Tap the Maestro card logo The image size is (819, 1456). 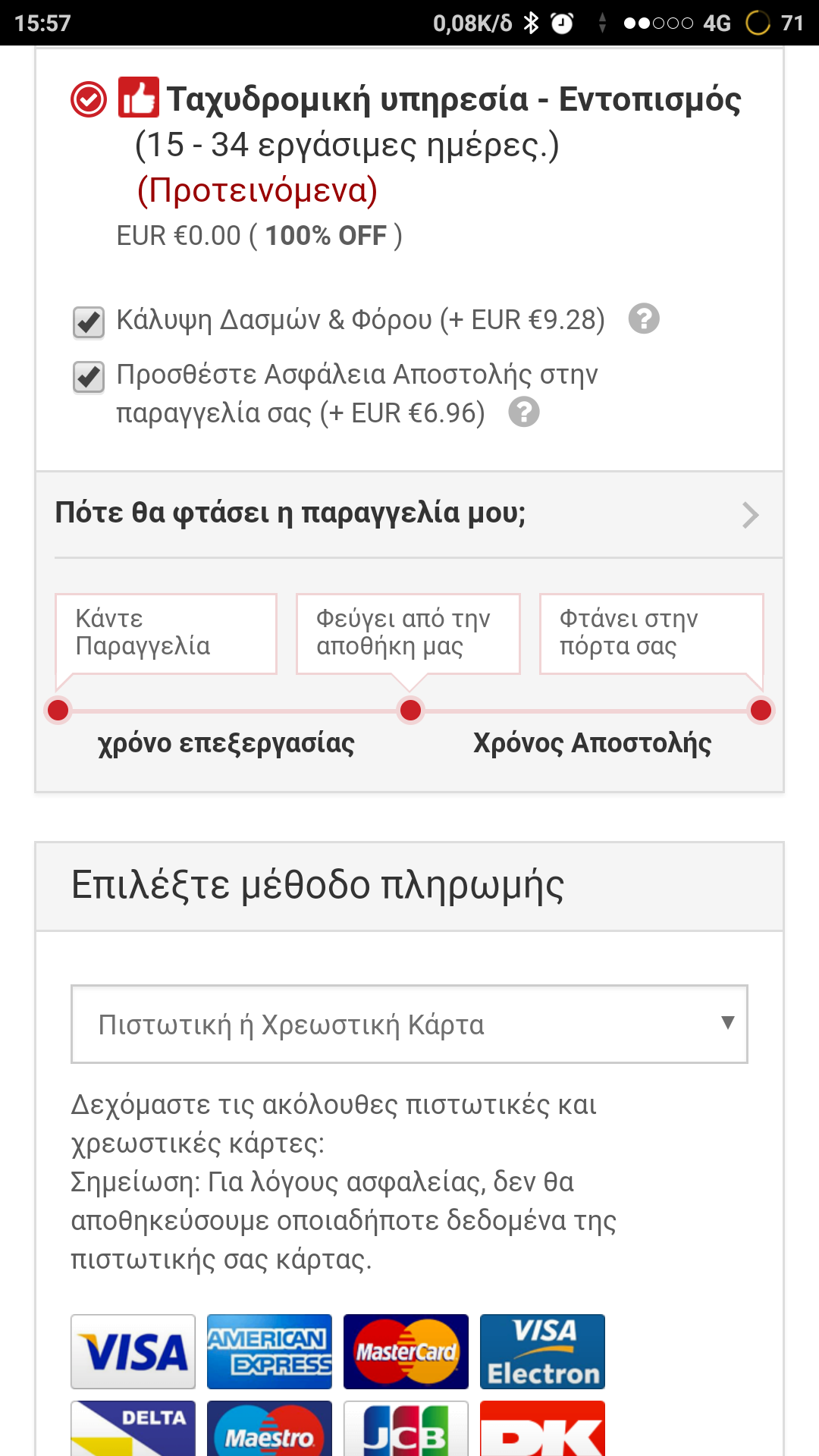click(x=269, y=1429)
